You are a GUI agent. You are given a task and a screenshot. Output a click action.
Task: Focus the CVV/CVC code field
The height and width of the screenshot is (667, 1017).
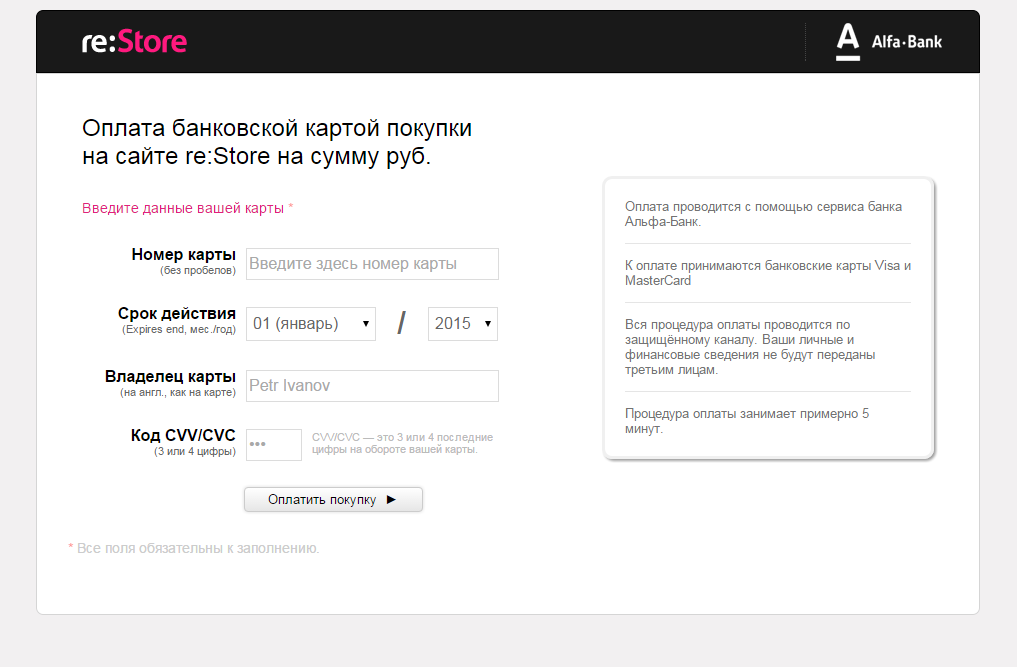[x=274, y=445]
